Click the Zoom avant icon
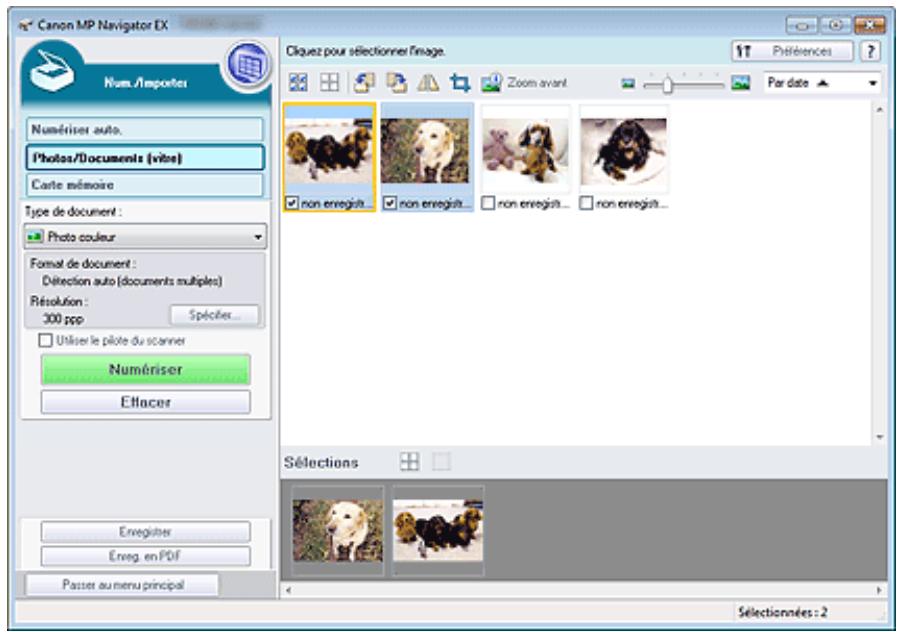Viewport: 898px width, 632px height. click(x=491, y=82)
